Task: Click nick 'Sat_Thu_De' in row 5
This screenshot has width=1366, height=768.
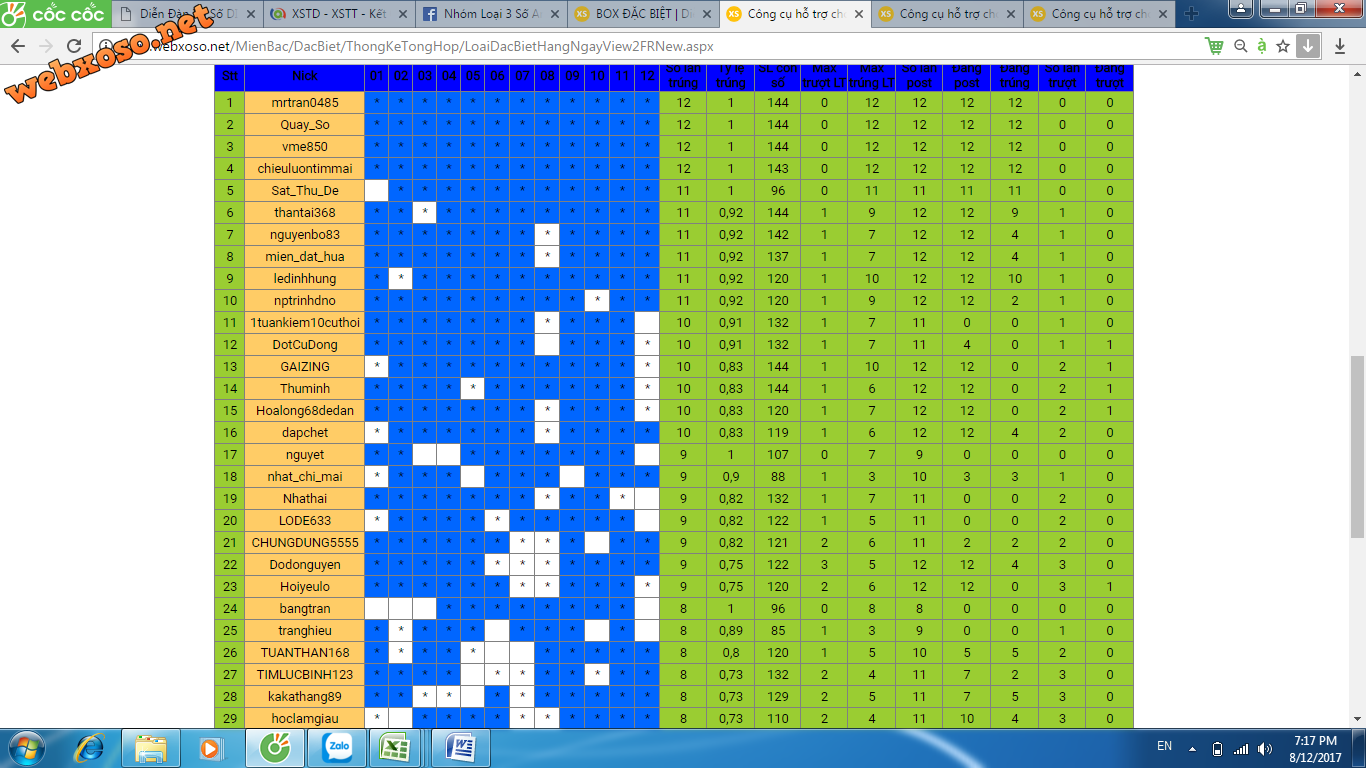Action: (305, 190)
